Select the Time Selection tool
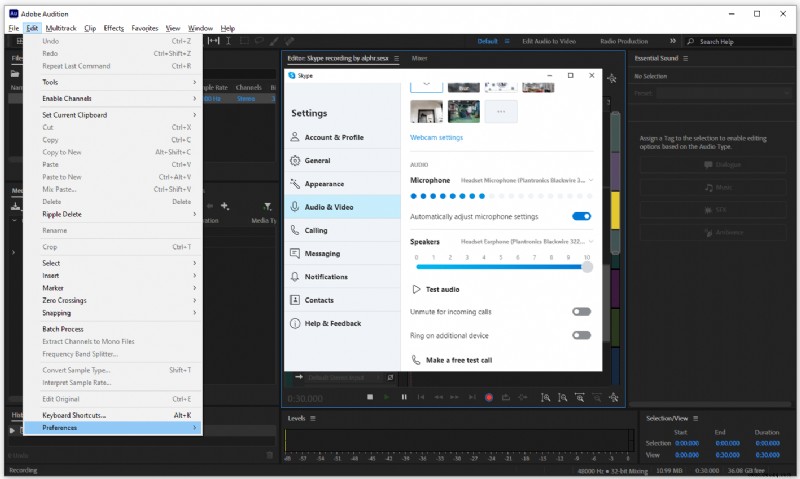 [x=228, y=41]
